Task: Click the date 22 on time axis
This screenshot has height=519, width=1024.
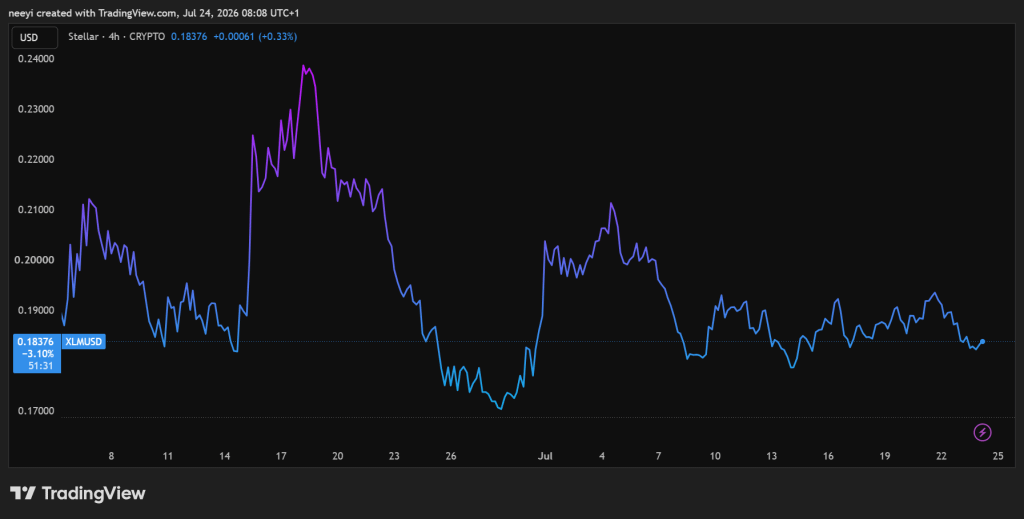Action: (x=941, y=456)
